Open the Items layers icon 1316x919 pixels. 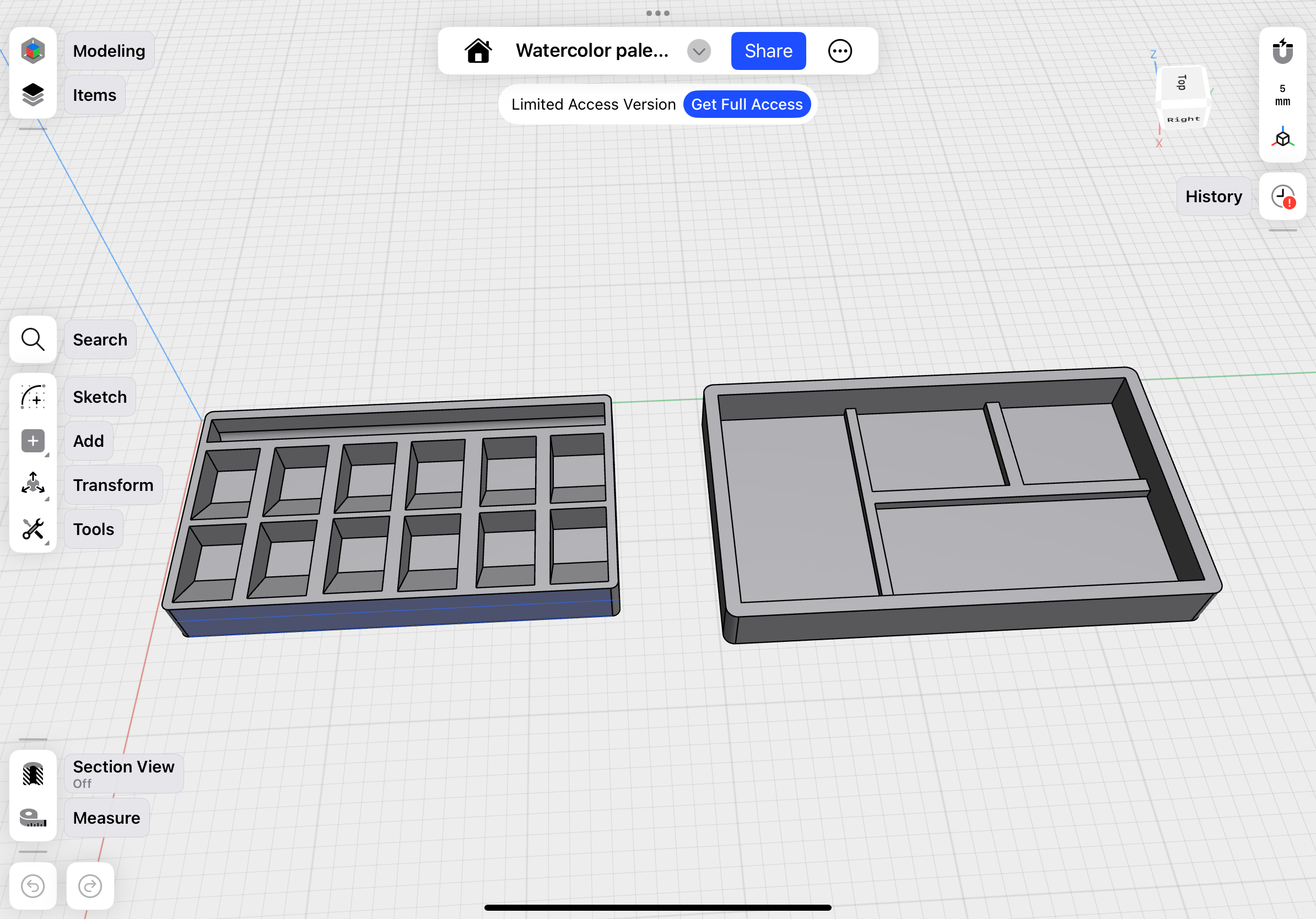(33, 95)
